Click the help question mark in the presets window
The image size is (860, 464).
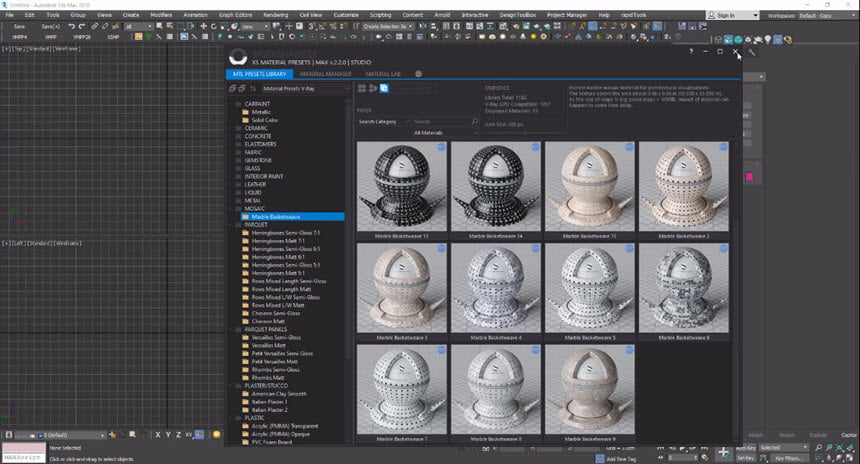click(x=691, y=52)
